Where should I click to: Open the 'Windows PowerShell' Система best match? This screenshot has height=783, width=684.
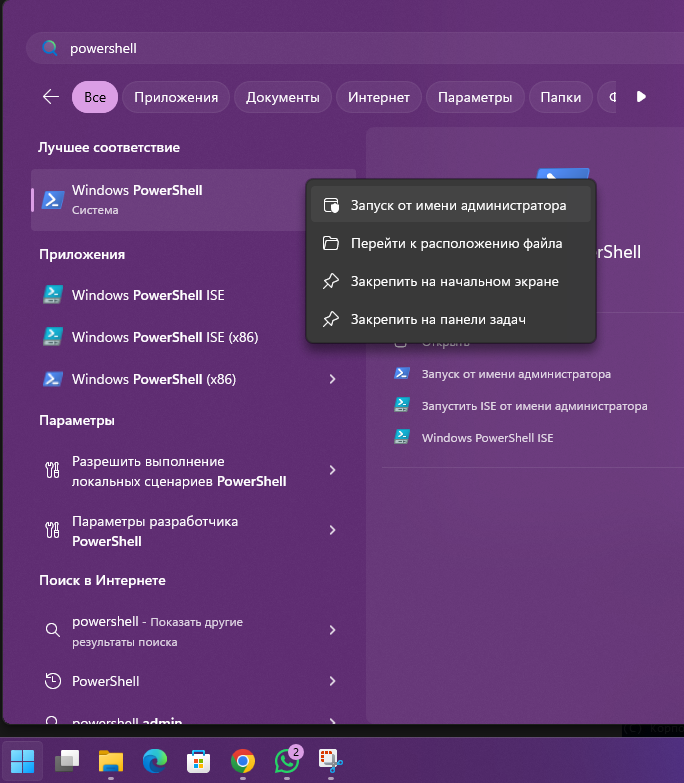coord(169,200)
